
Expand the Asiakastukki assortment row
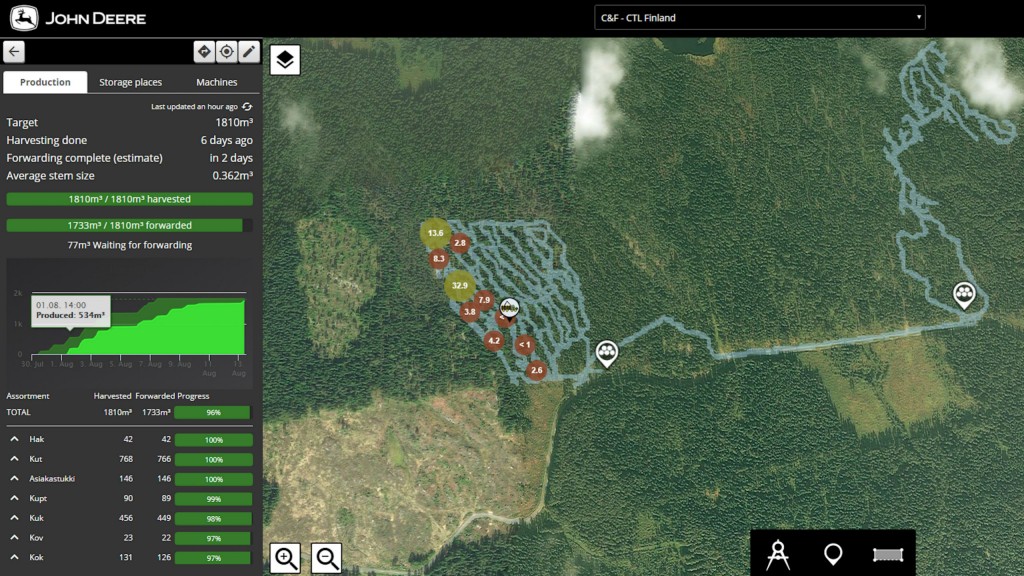(x=14, y=479)
